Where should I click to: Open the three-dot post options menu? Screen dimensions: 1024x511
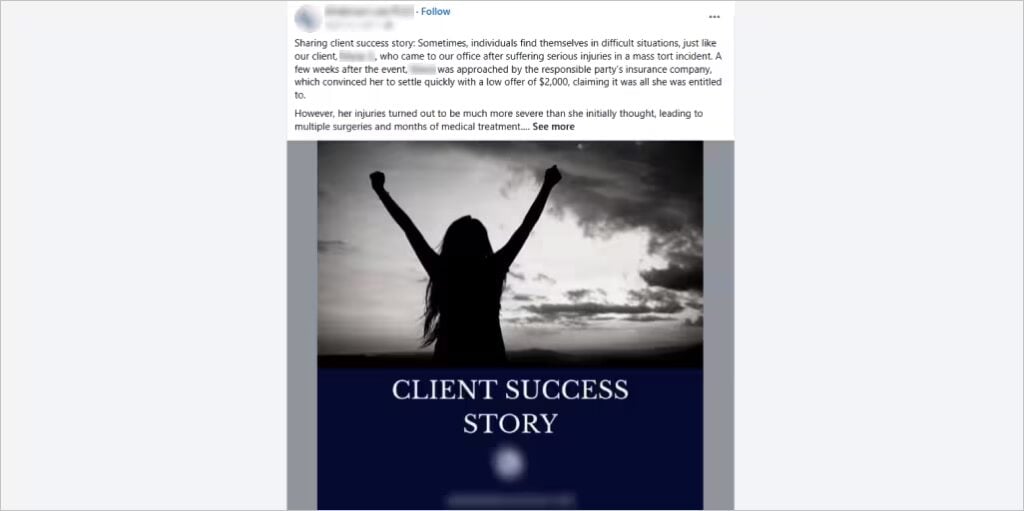pyautogui.click(x=714, y=17)
